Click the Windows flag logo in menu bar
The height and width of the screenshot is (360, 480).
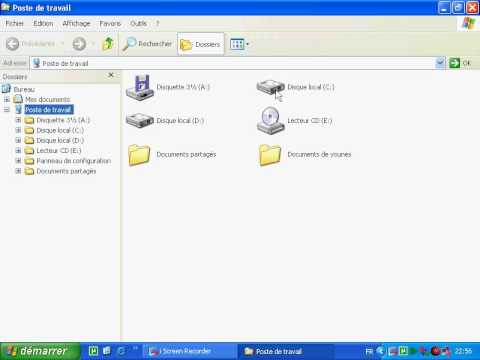(x=469, y=23)
